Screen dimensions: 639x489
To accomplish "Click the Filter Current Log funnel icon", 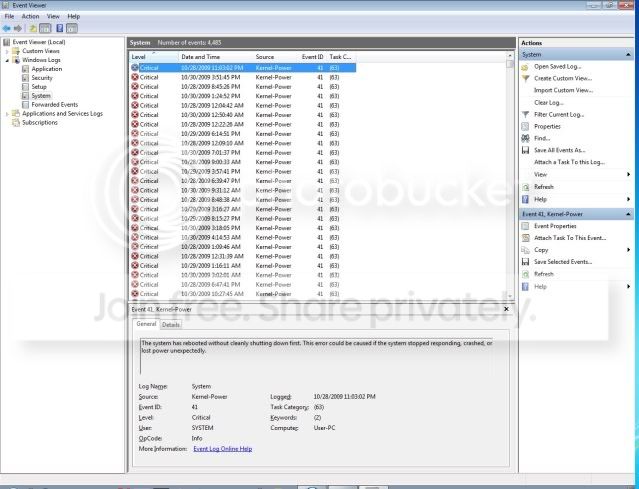I will [525, 115].
